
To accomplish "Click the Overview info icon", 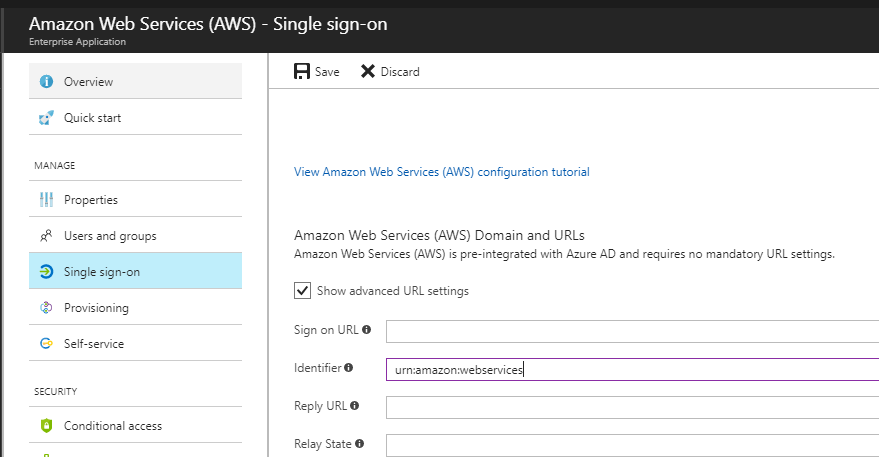I will (x=47, y=81).
